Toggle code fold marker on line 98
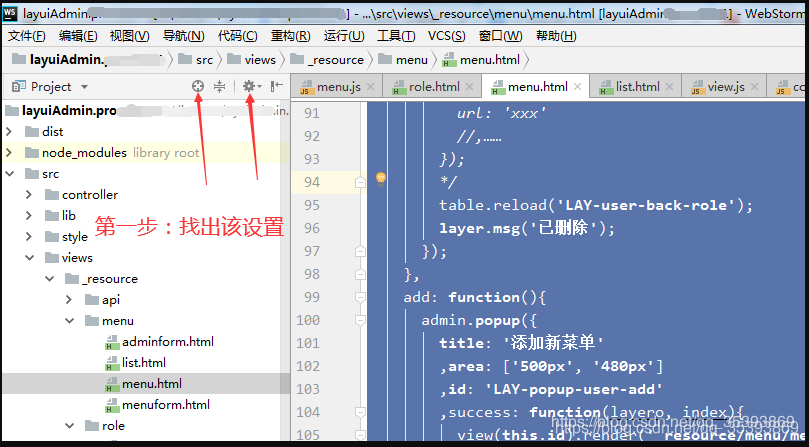Image resolution: width=809 pixels, height=447 pixels. tap(360, 274)
